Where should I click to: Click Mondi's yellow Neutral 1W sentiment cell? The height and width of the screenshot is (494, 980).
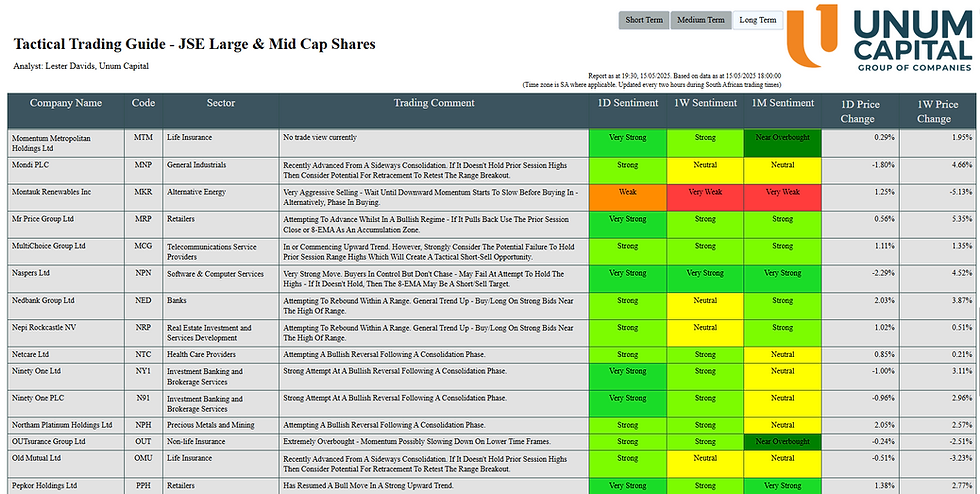[705, 171]
